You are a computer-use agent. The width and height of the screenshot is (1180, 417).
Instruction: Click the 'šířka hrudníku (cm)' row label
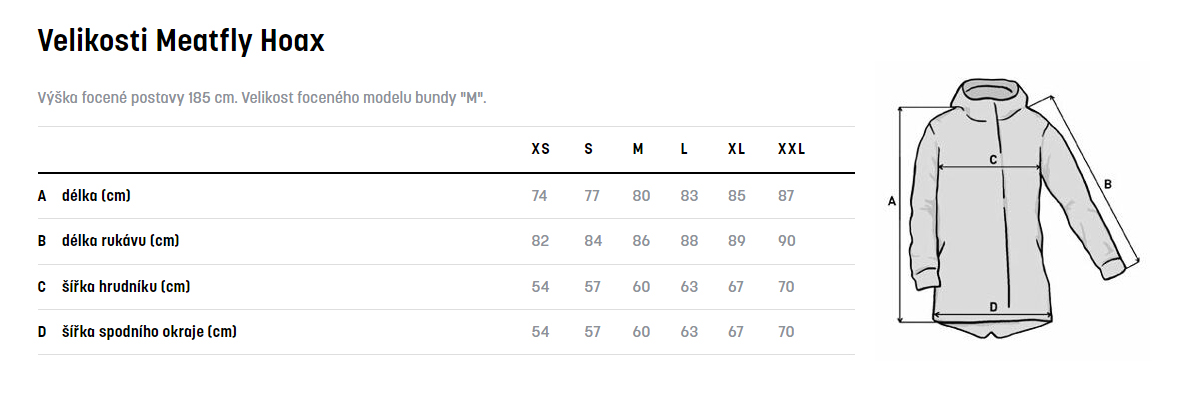tap(126, 287)
